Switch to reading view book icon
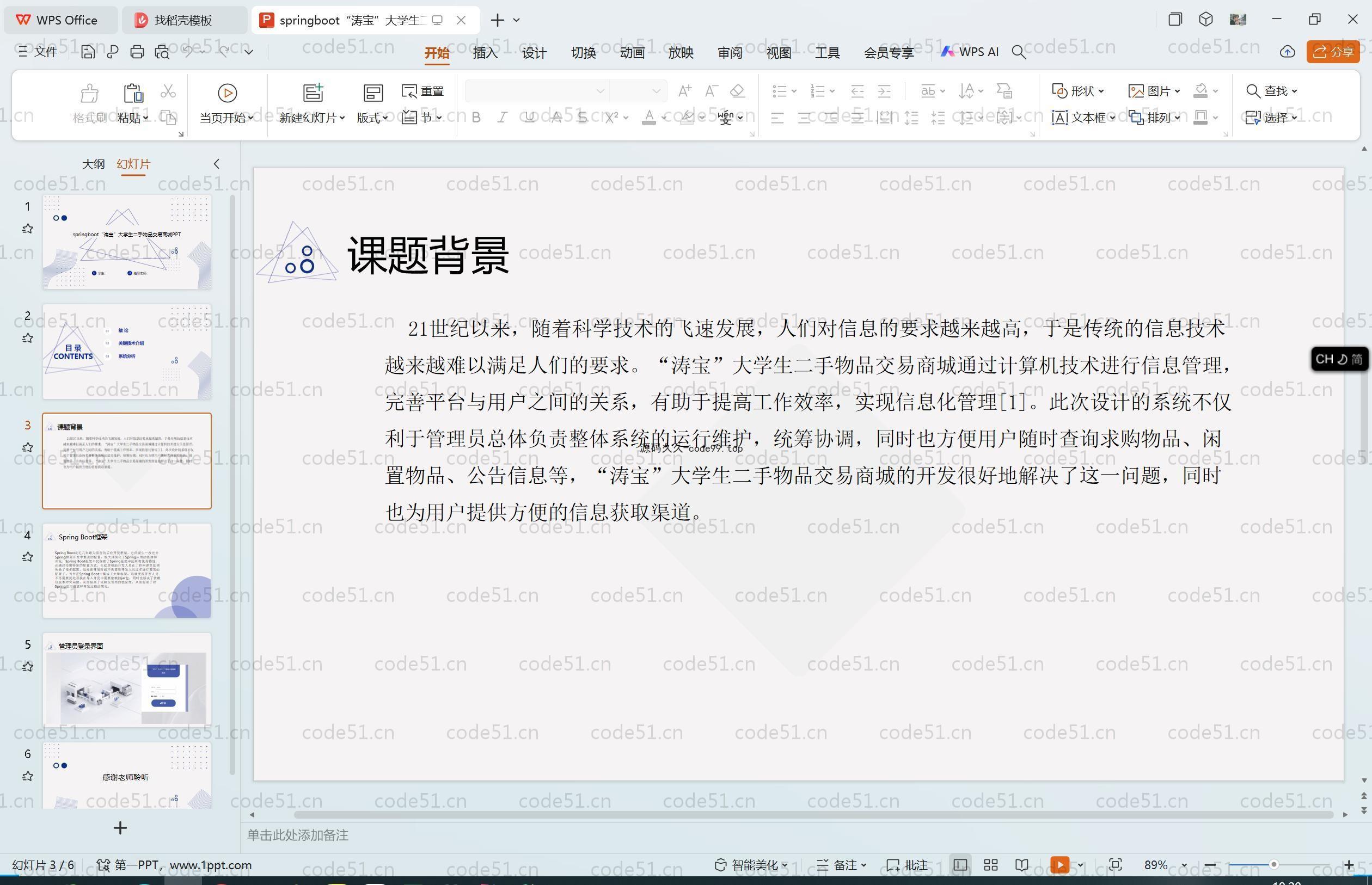The height and width of the screenshot is (885, 1372). tap(1021, 865)
